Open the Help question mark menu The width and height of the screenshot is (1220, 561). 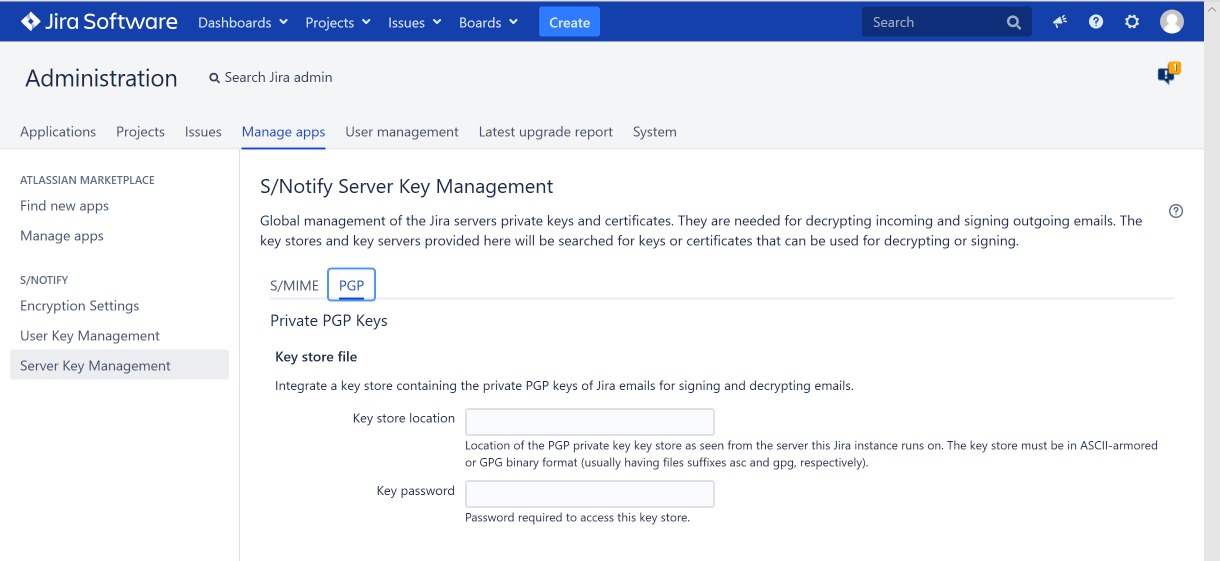click(x=1096, y=22)
